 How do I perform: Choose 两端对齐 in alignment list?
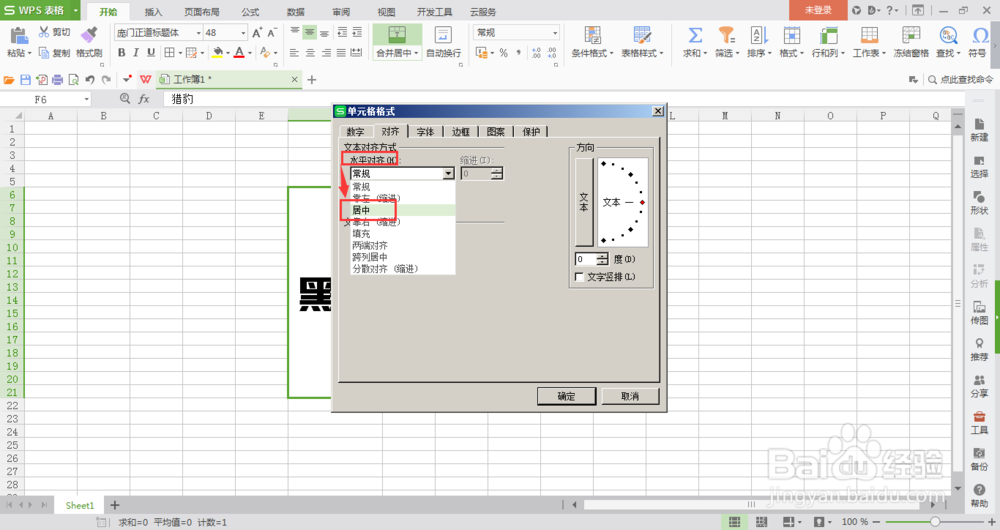[403, 245]
